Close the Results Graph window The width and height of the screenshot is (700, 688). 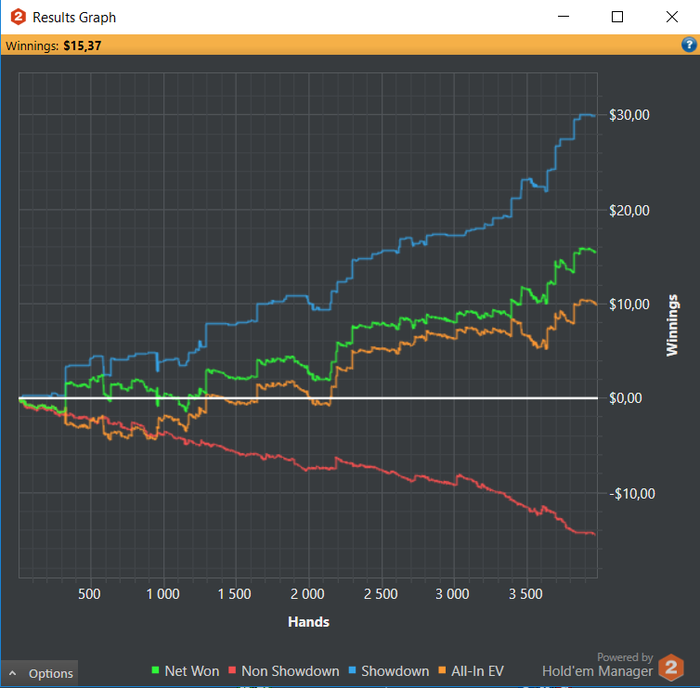(x=672, y=17)
